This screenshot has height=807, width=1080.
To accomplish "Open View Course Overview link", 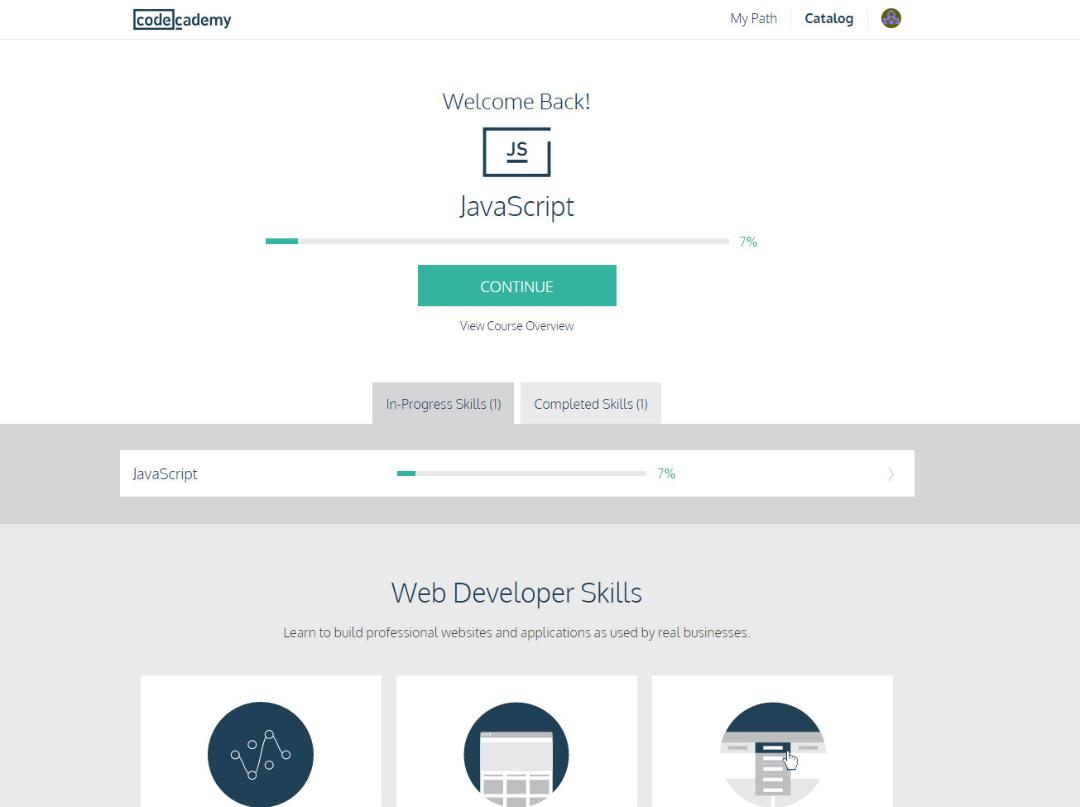I will [517, 326].
